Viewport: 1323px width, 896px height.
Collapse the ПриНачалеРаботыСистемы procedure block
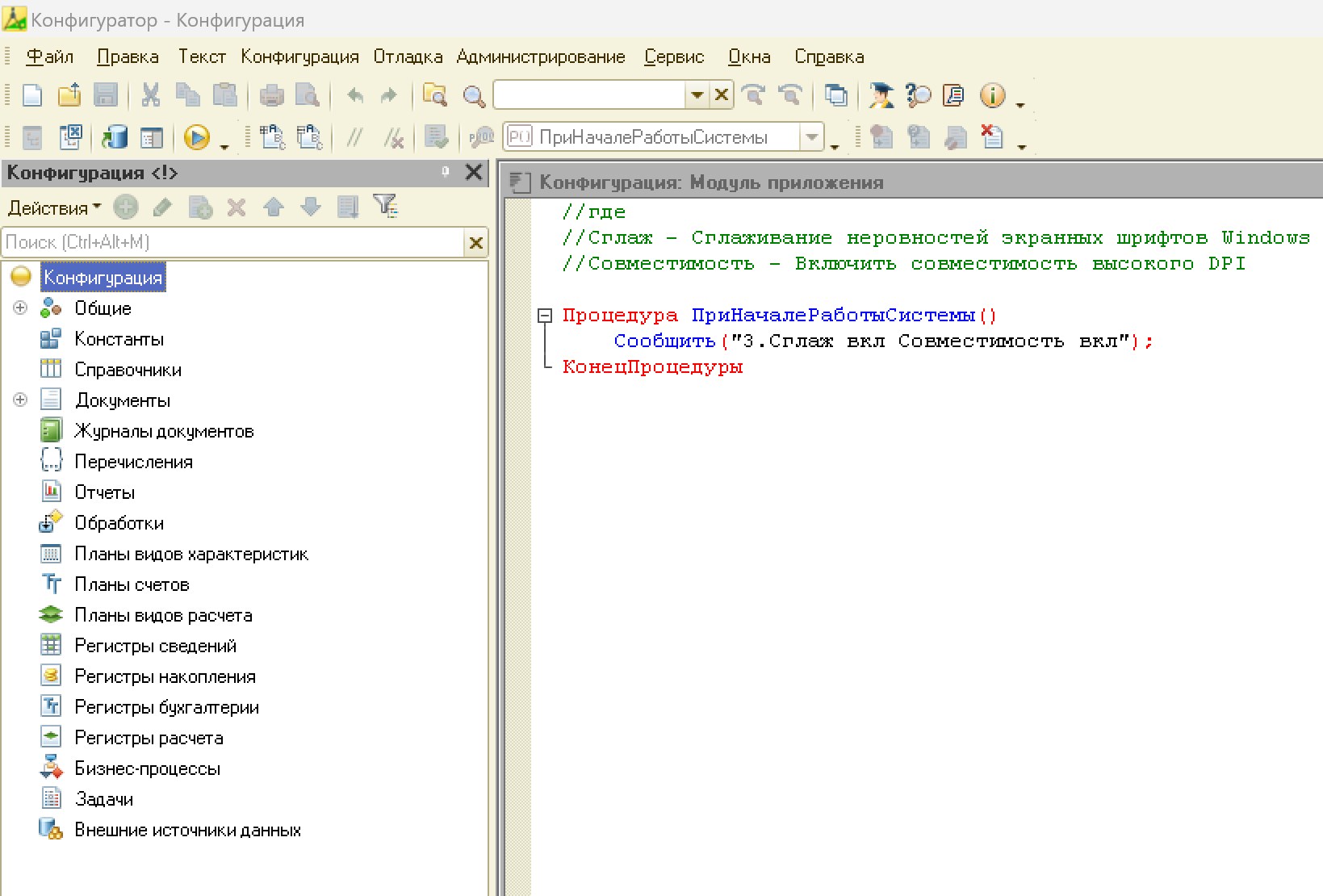point(545,316)
